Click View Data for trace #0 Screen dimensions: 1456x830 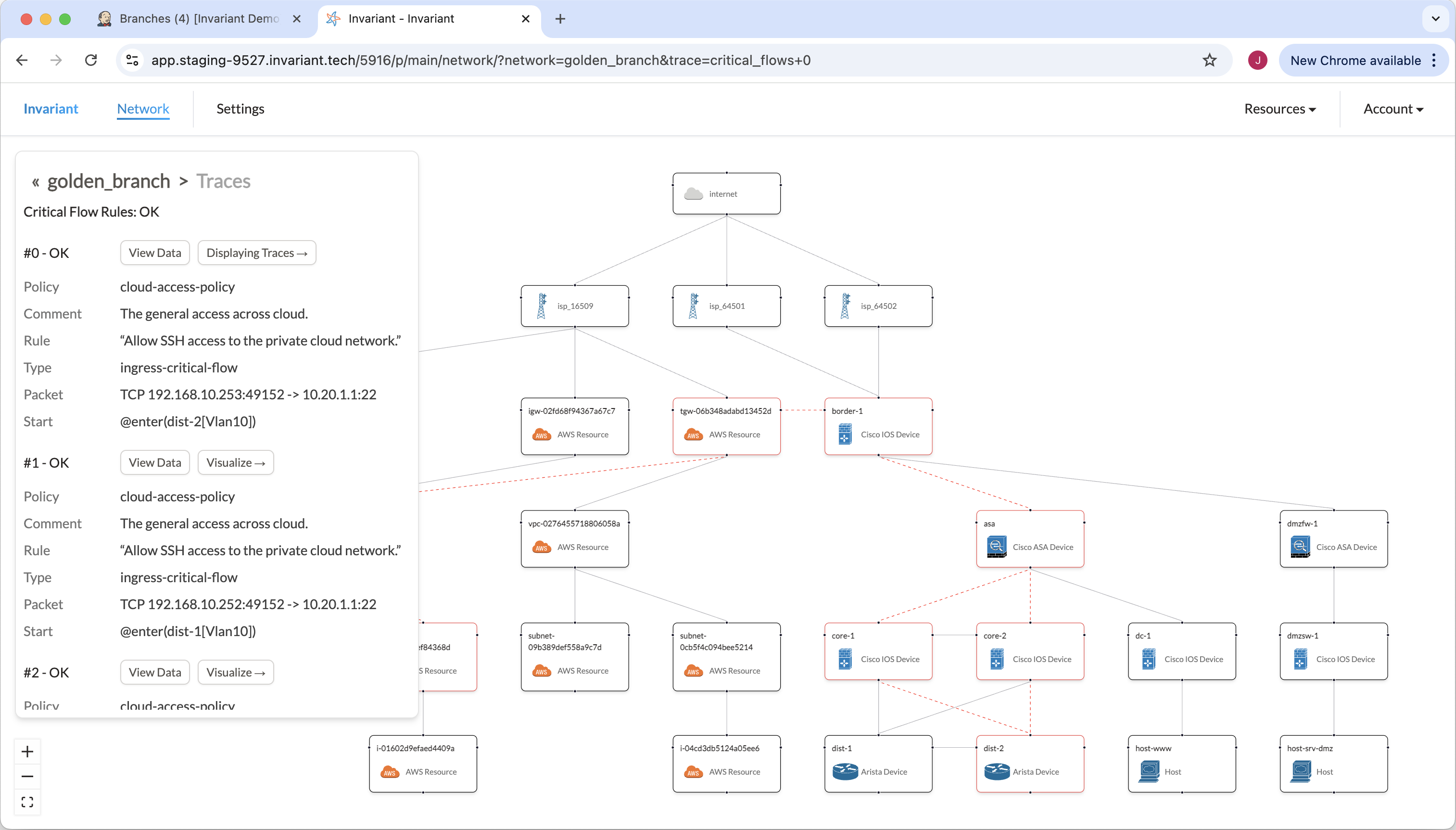[x=154, y=253]
